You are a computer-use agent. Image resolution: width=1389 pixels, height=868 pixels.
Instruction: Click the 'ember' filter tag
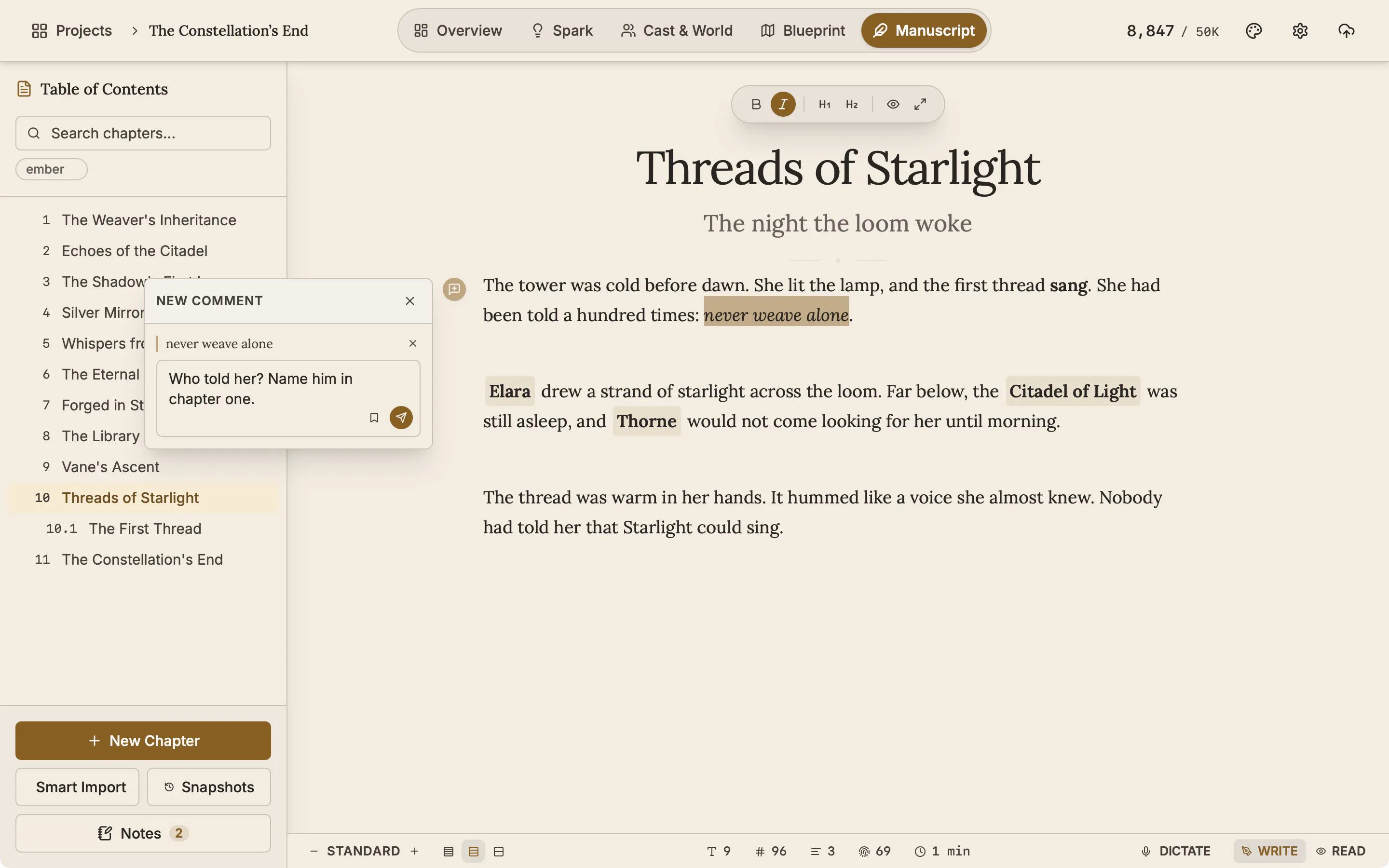51,169
